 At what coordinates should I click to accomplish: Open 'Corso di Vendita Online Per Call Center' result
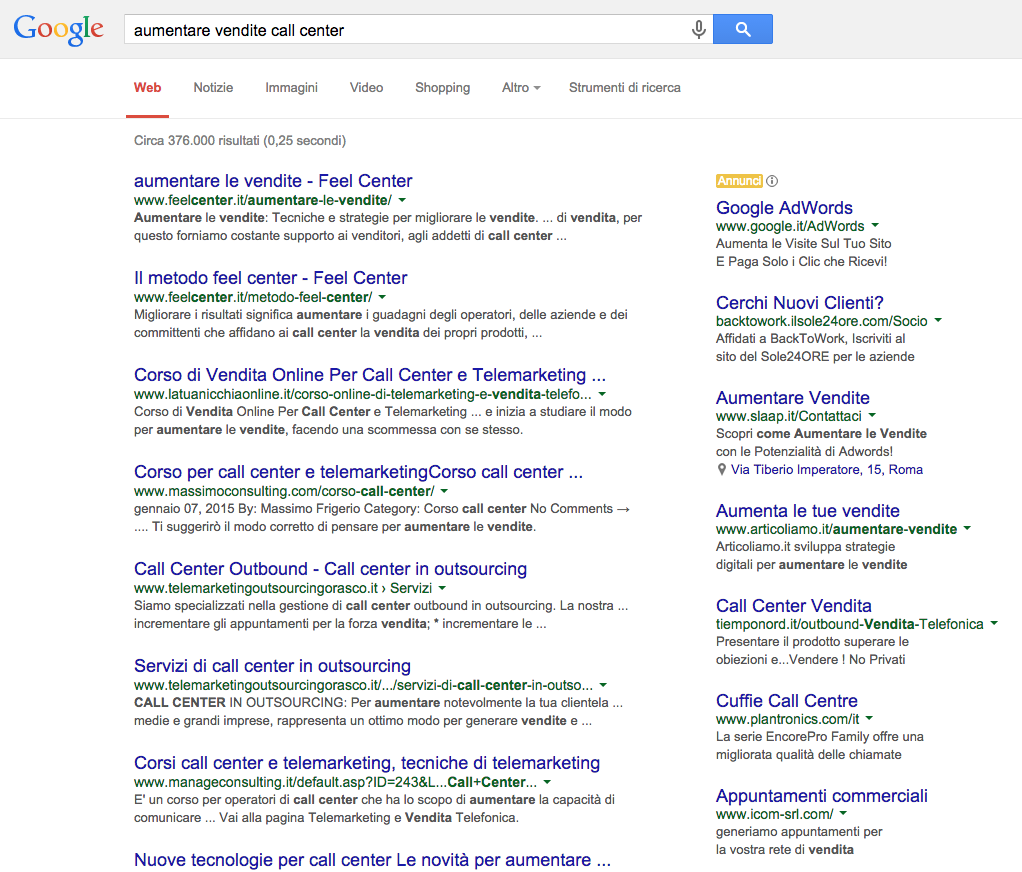pyautogui.click(x=370, y=375)
